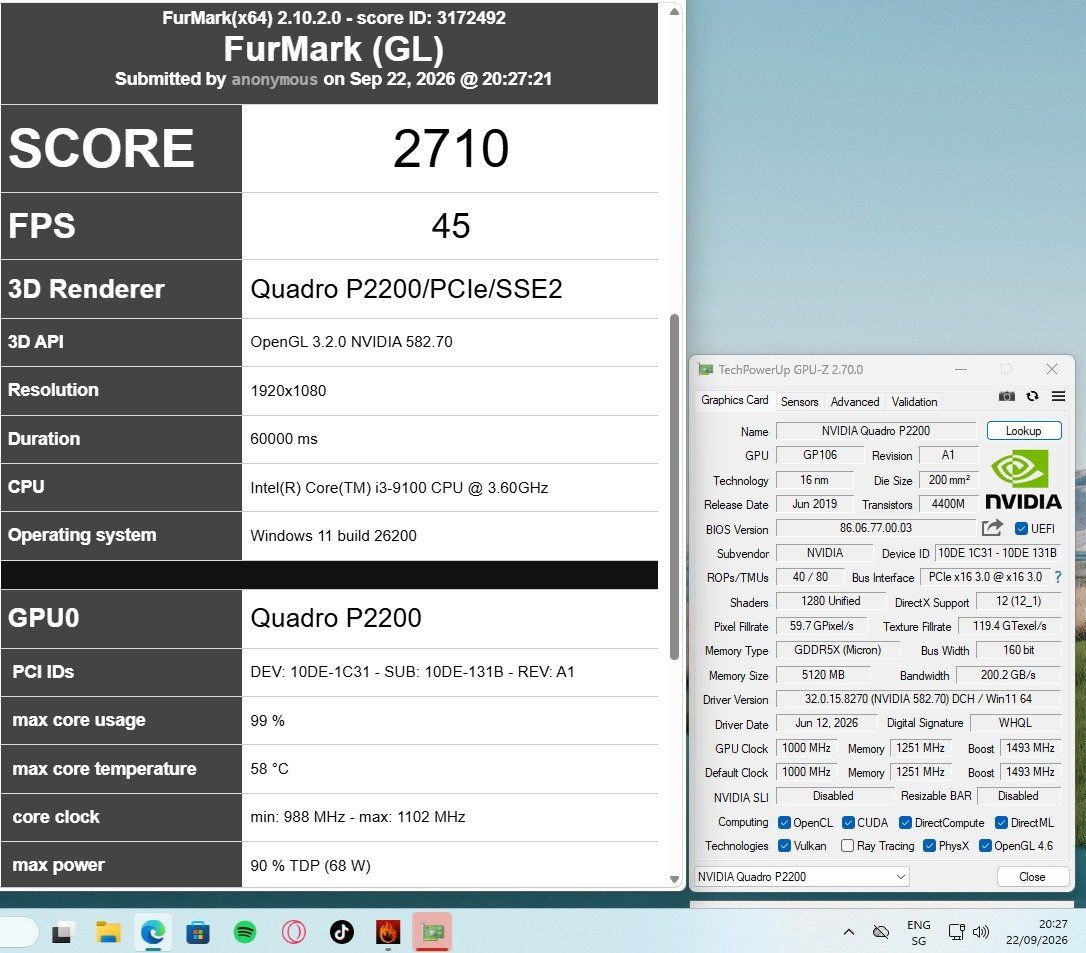
Task: Toggle OpenCL checkbox
Action: click(784, 822)
